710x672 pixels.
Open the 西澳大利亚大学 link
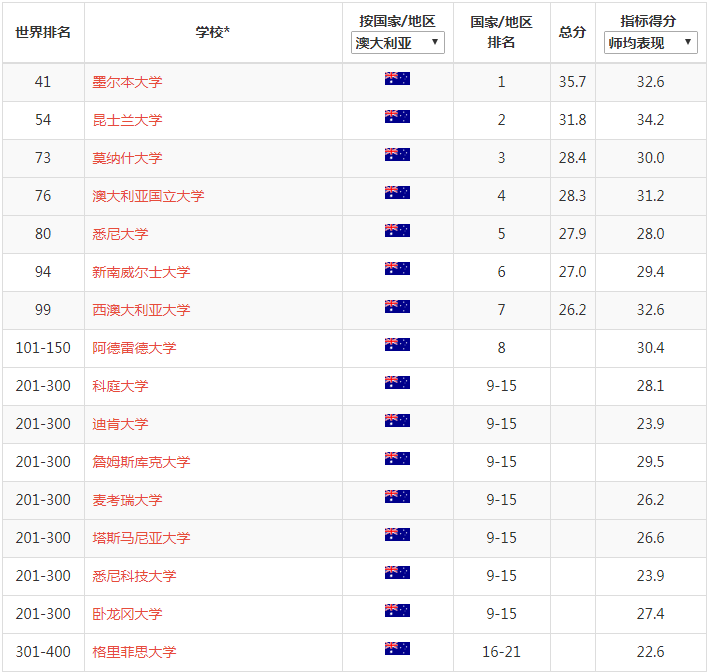click(141, 310)
